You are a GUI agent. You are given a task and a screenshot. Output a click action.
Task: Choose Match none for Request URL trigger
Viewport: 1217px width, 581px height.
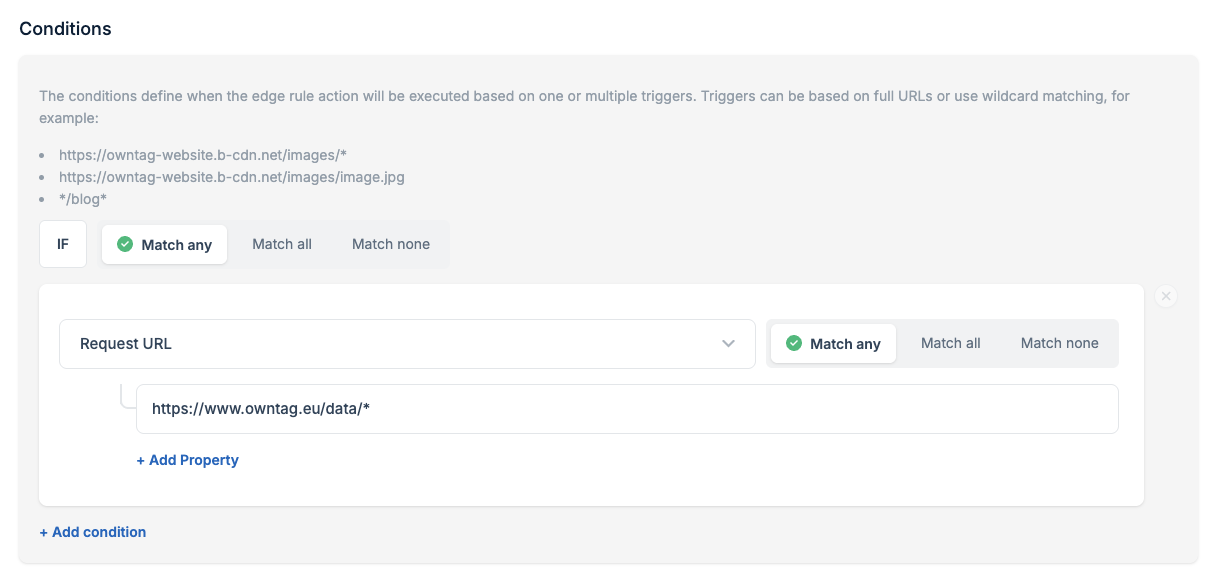1059,343
